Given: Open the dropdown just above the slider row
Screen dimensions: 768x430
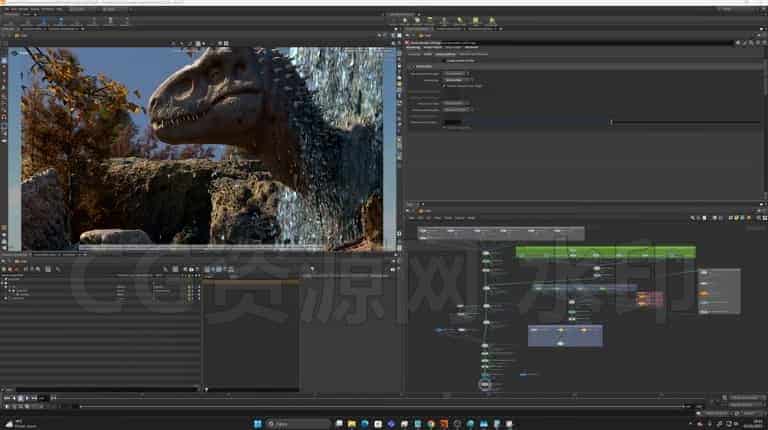Looking at the screenshot, I should coord(456,110).
